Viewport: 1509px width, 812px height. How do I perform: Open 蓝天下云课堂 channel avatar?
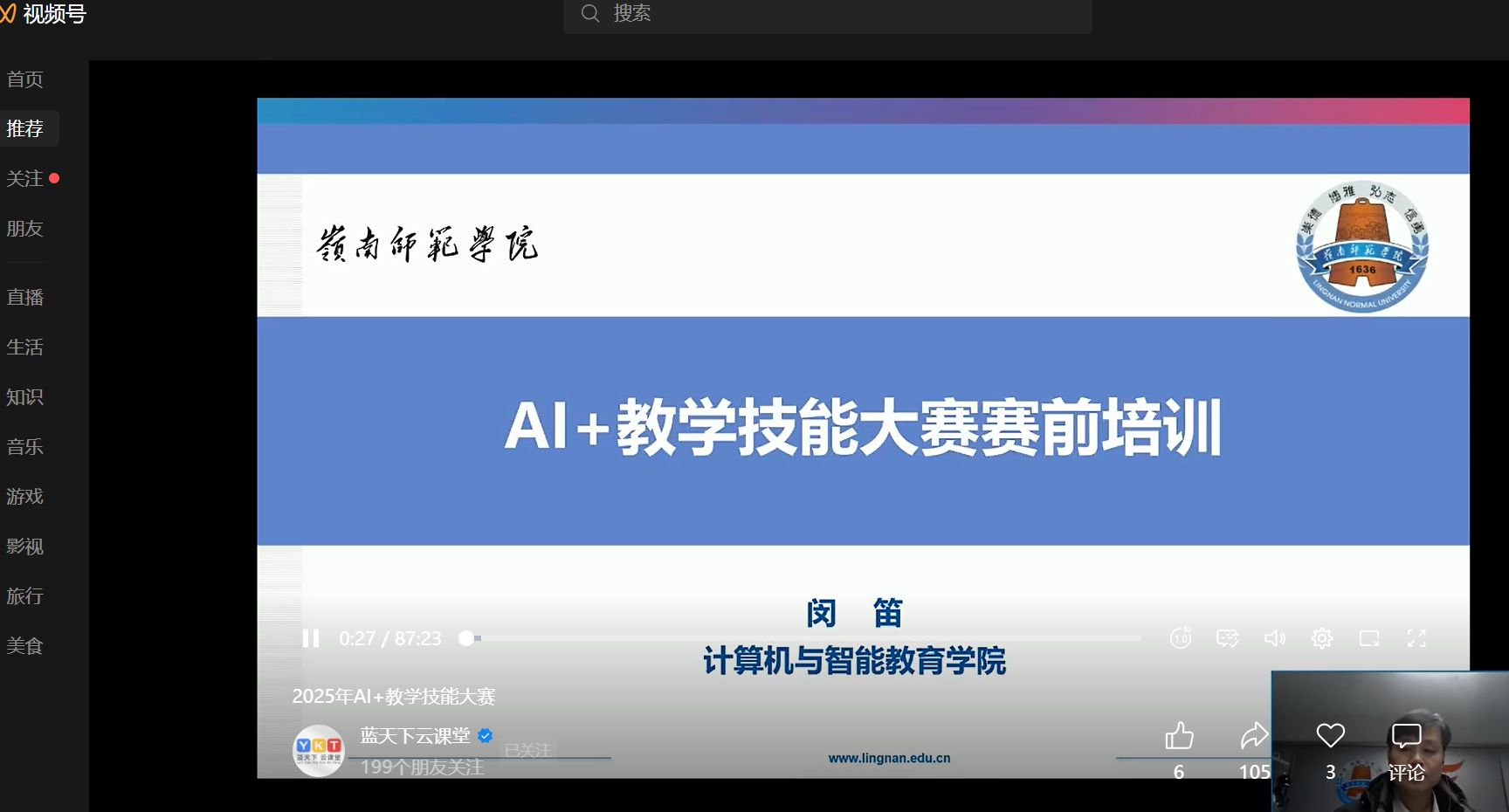(x=318, y=750)
